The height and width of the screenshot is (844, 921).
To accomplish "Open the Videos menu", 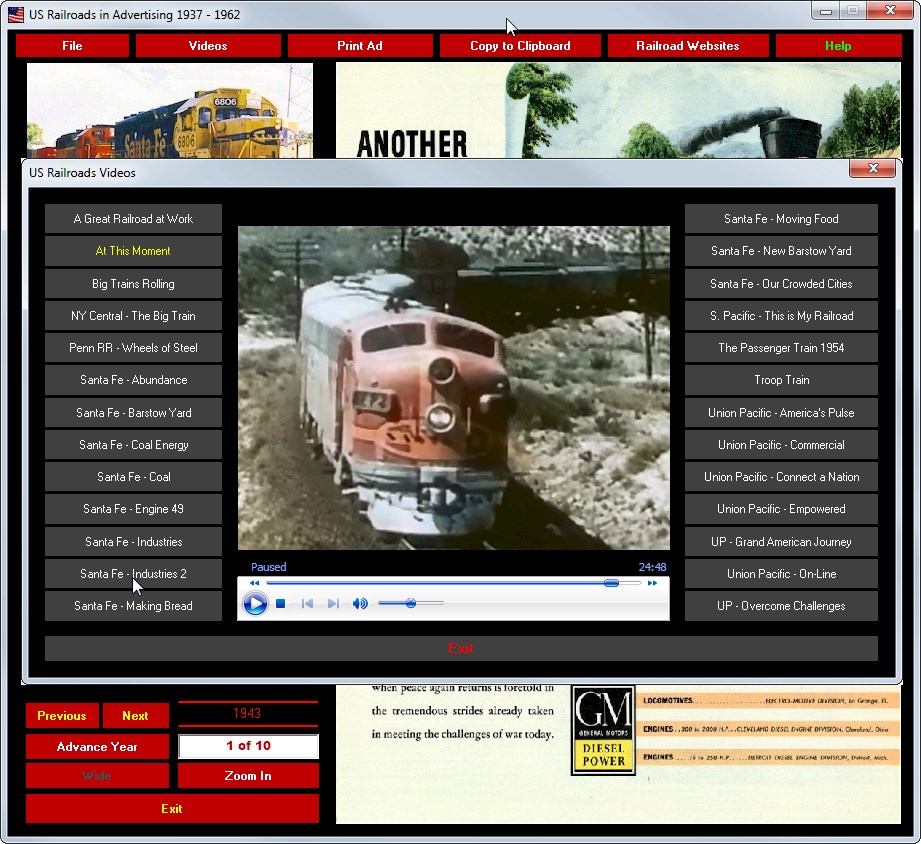I will 208,46.
